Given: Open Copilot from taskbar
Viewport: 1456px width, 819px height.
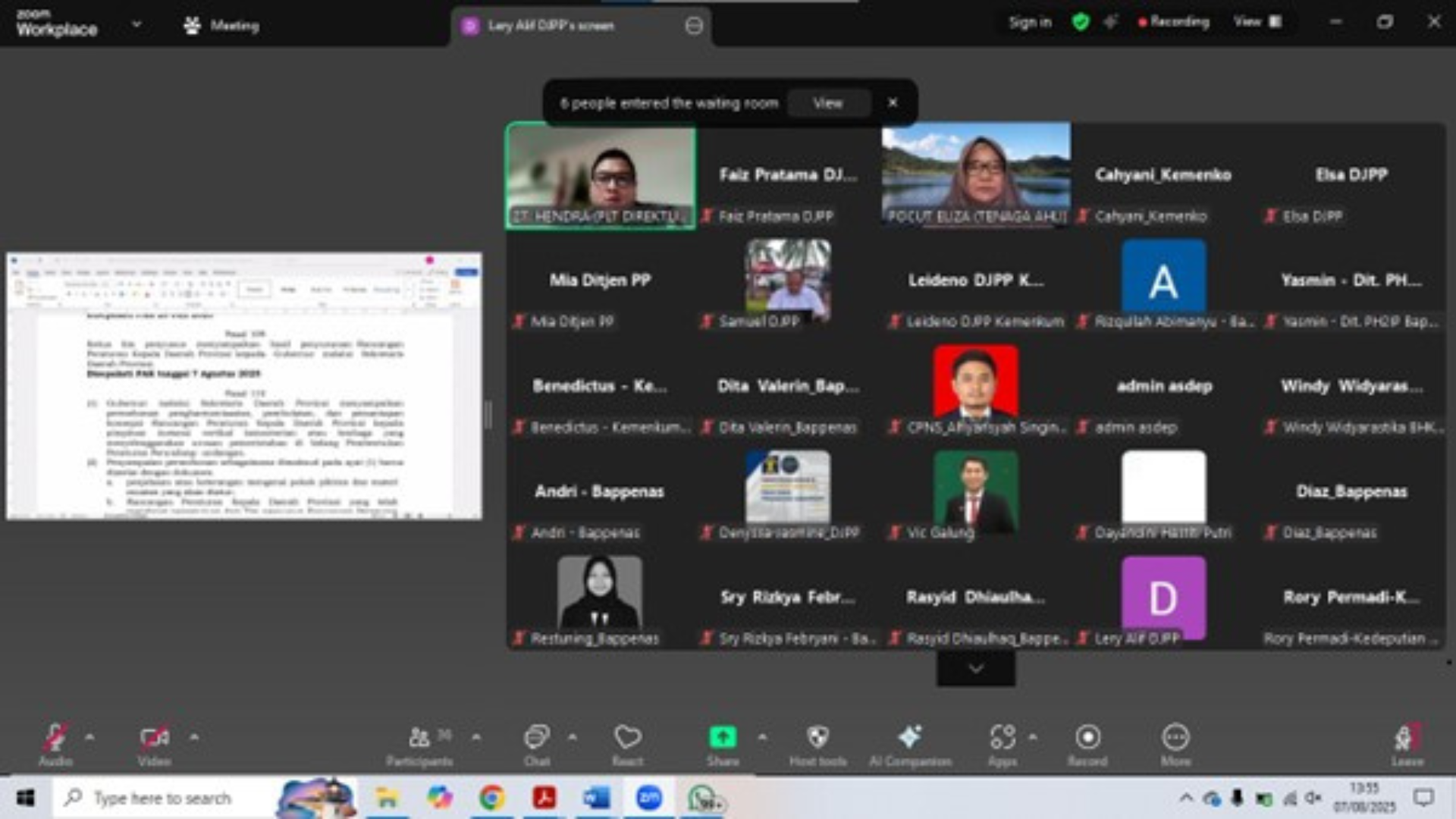Looking at the screenshot, I should [439, 798].
